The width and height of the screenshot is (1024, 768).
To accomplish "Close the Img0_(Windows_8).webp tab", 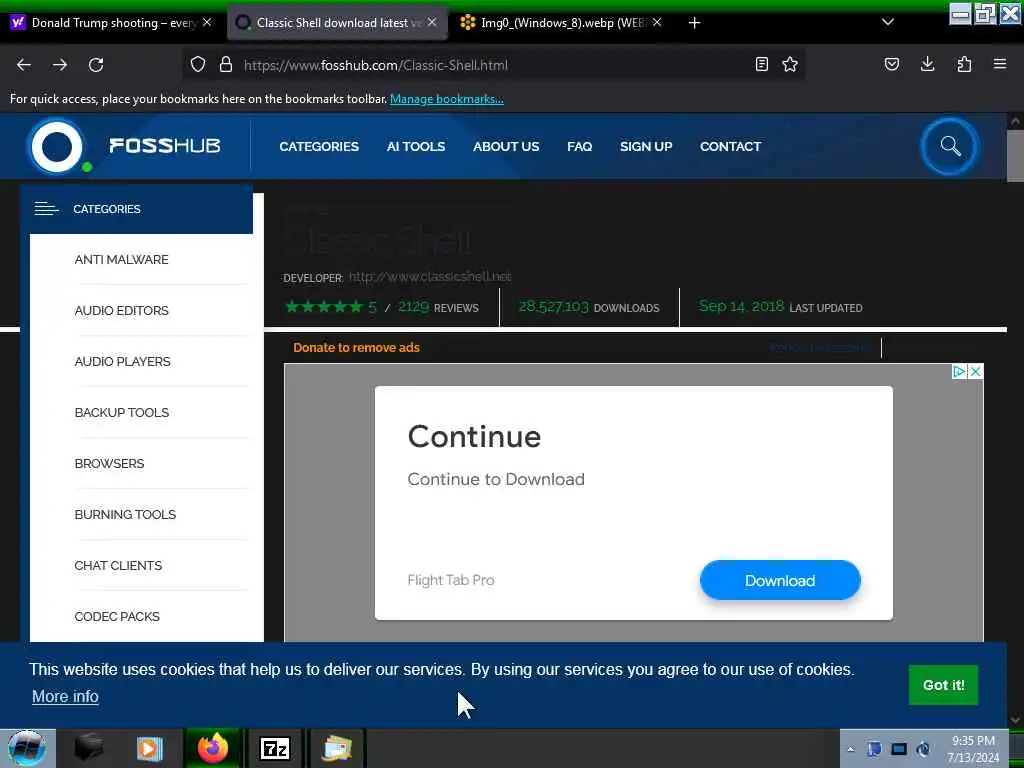I will click(x=657, y=22).
